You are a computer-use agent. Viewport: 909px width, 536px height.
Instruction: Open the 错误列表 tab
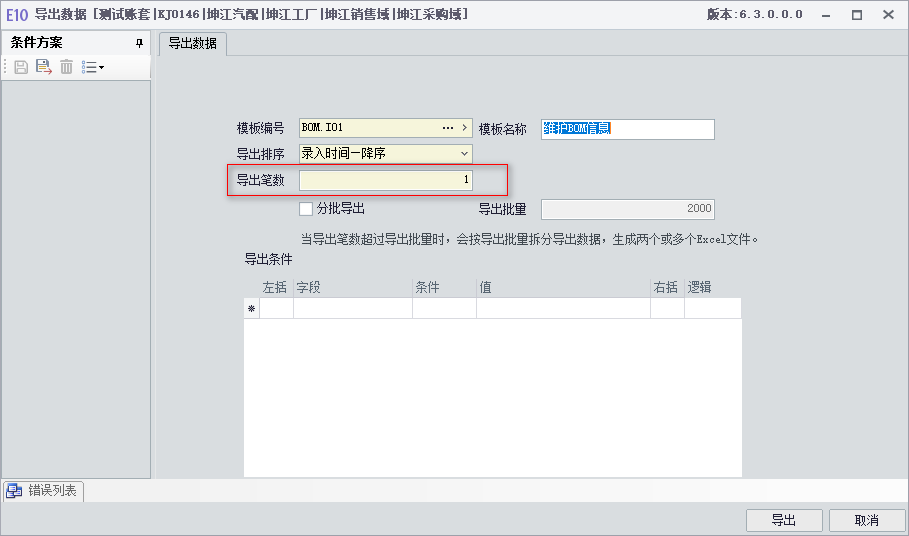43,491
